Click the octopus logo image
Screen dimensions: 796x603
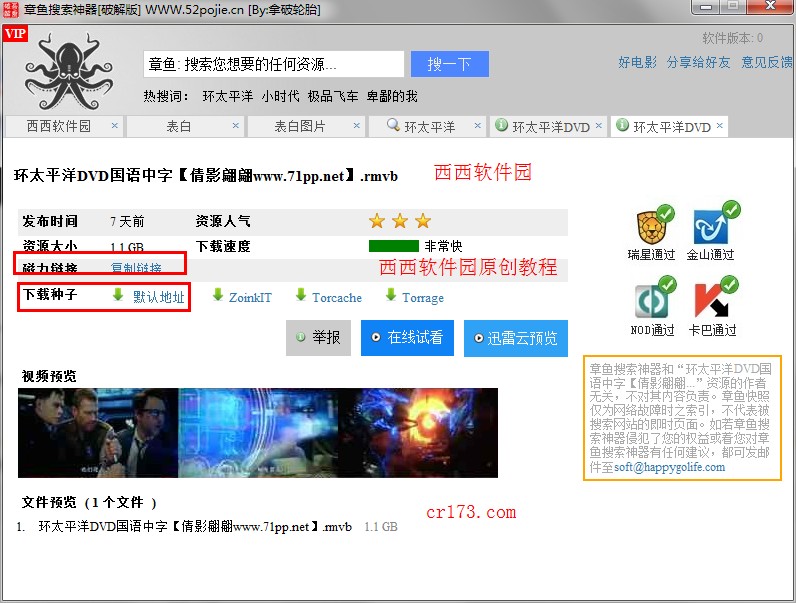69,72
